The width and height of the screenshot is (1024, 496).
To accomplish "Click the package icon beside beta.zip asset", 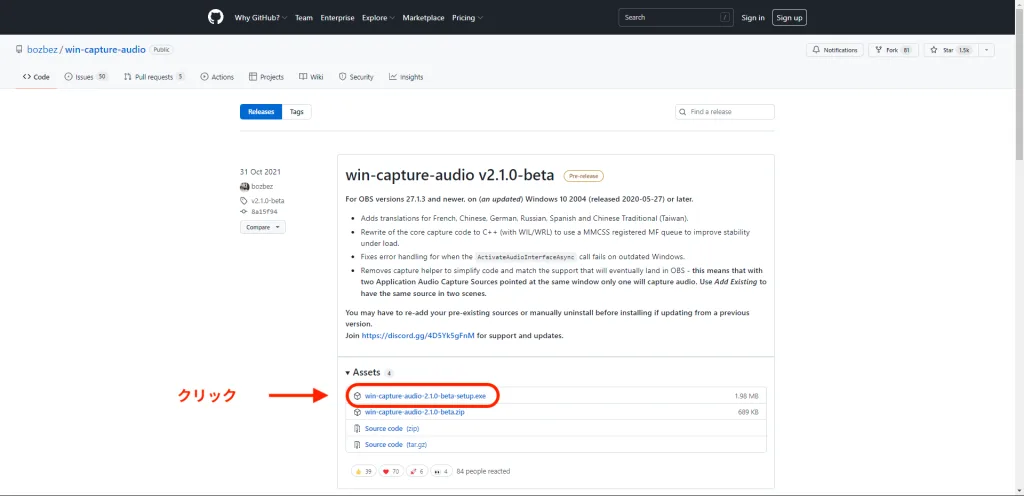I will pos(357,412).
